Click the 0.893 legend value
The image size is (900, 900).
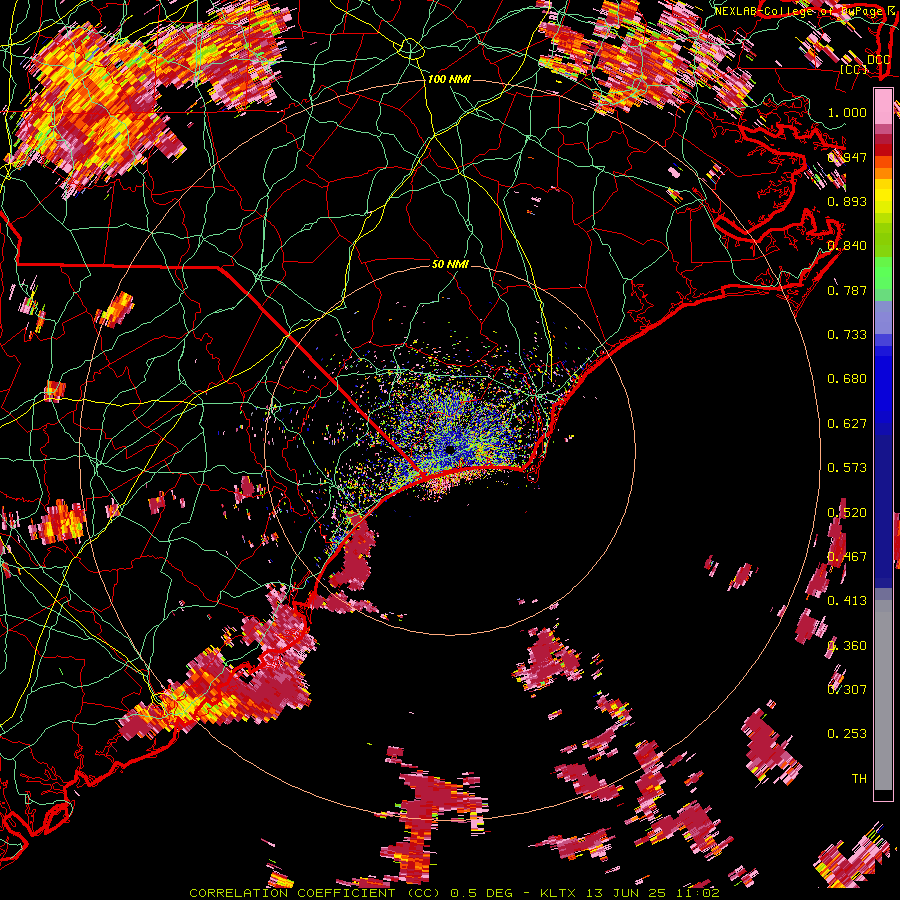tap(847, 201)
